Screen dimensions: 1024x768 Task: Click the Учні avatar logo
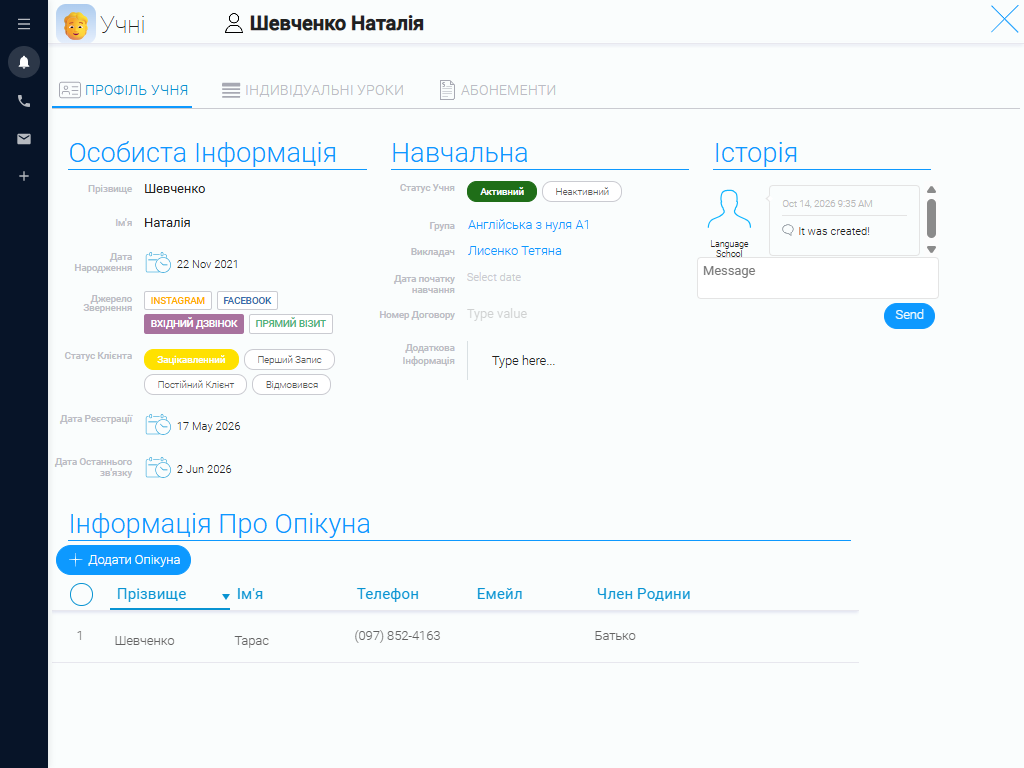pos(76,24)
